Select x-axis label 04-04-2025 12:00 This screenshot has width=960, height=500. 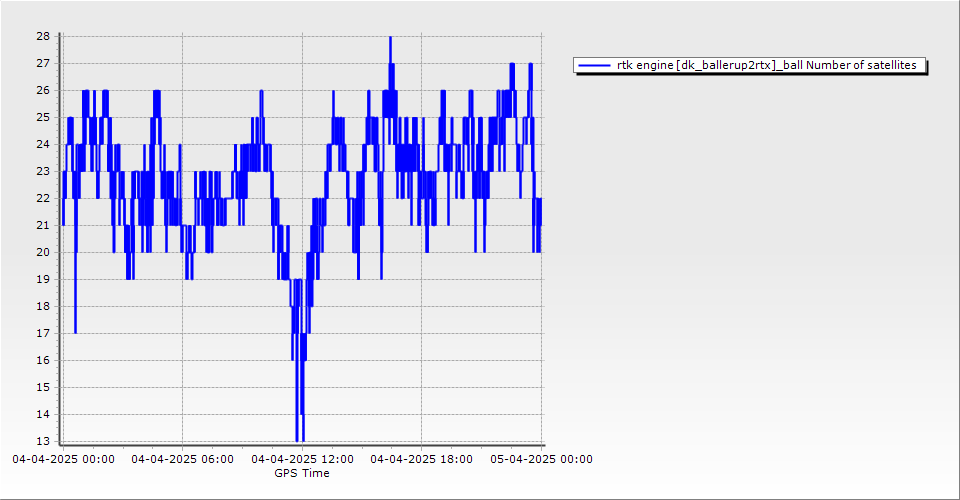302,459
